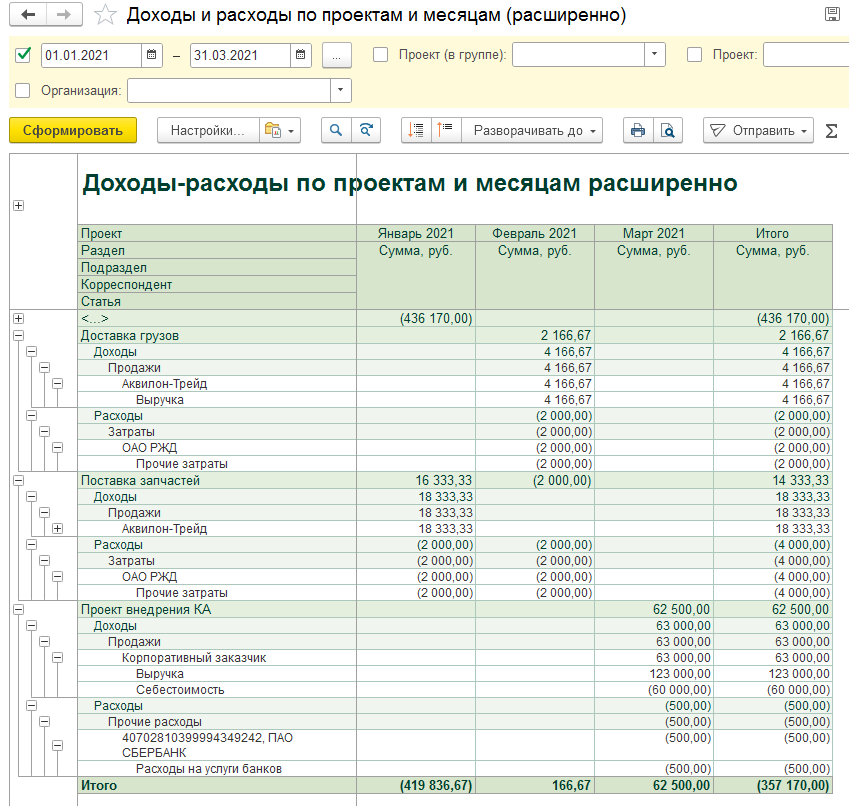
Task: Expand Аквилон-Трейд under Поставка запчастей
Action: coord(57,529)
